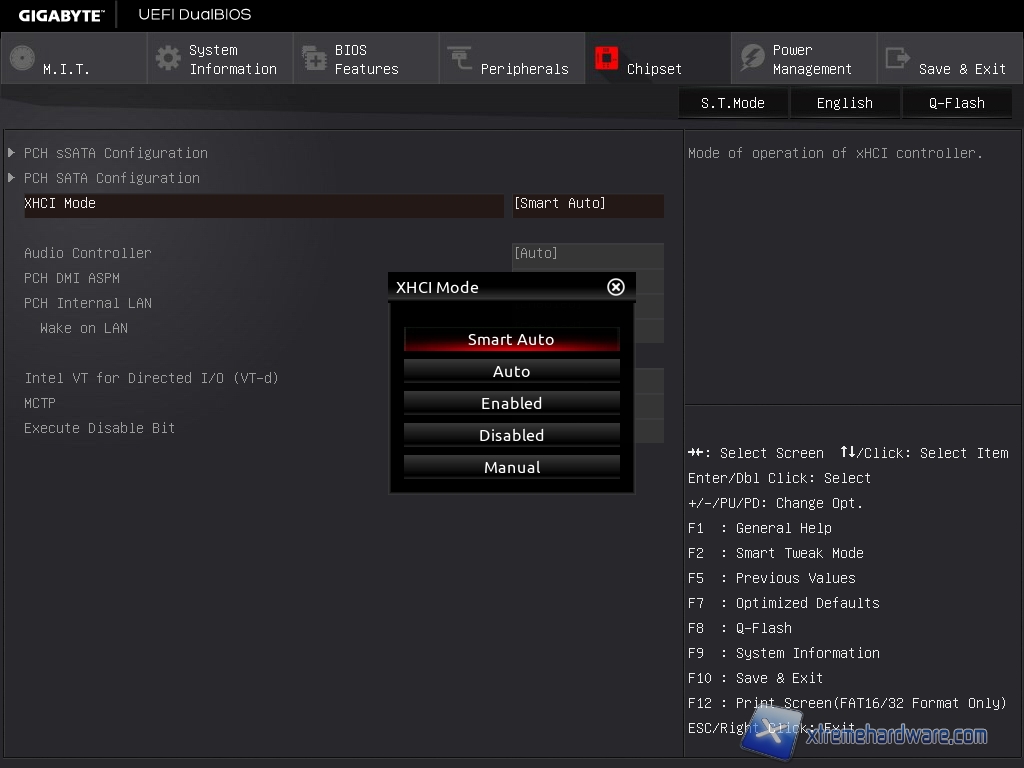Choose Enabled option for XHCI Mode
The width and height of the screenshot is (1024, 768).
511,404
